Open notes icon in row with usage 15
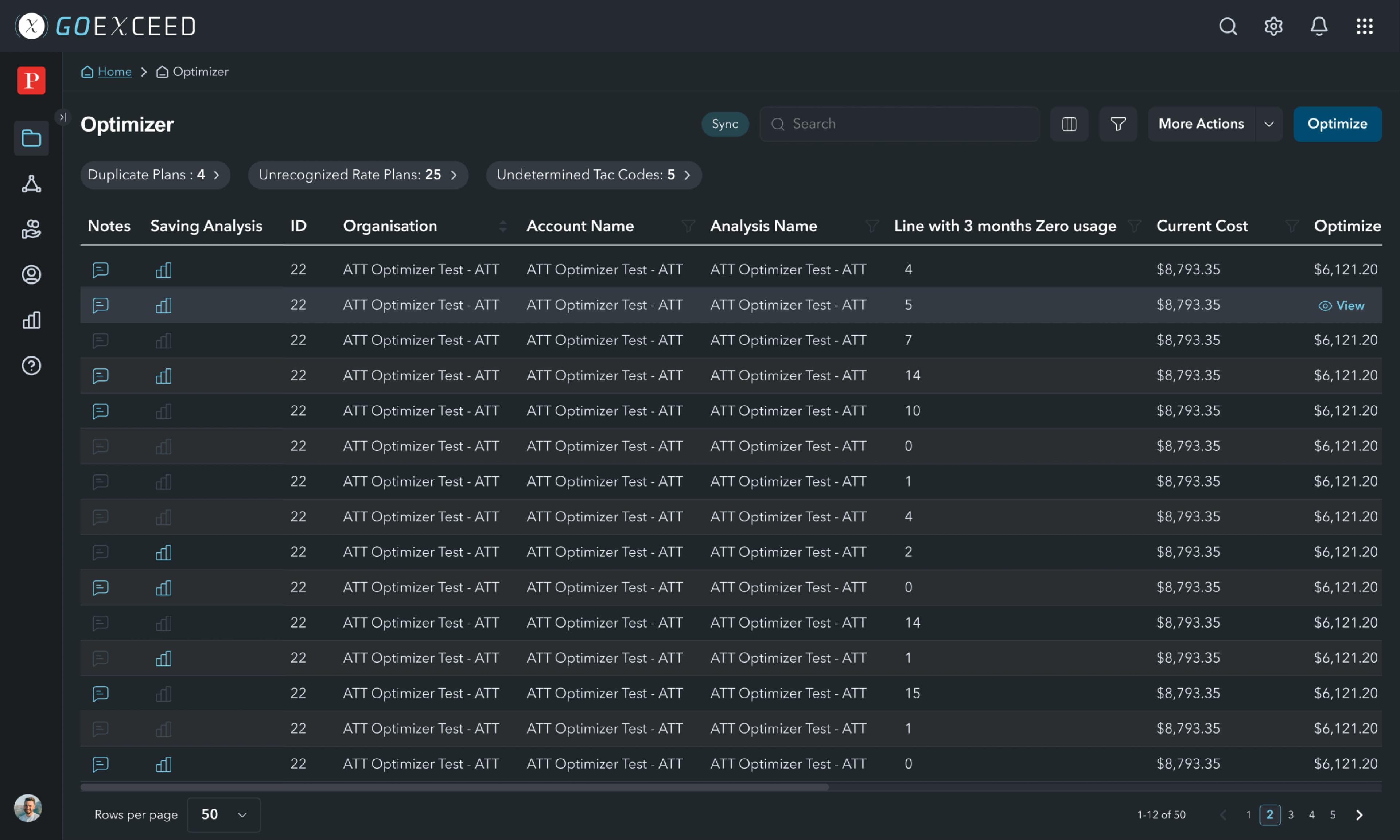Viewport: 1400px width, 840px height. [x=100, y=694]
